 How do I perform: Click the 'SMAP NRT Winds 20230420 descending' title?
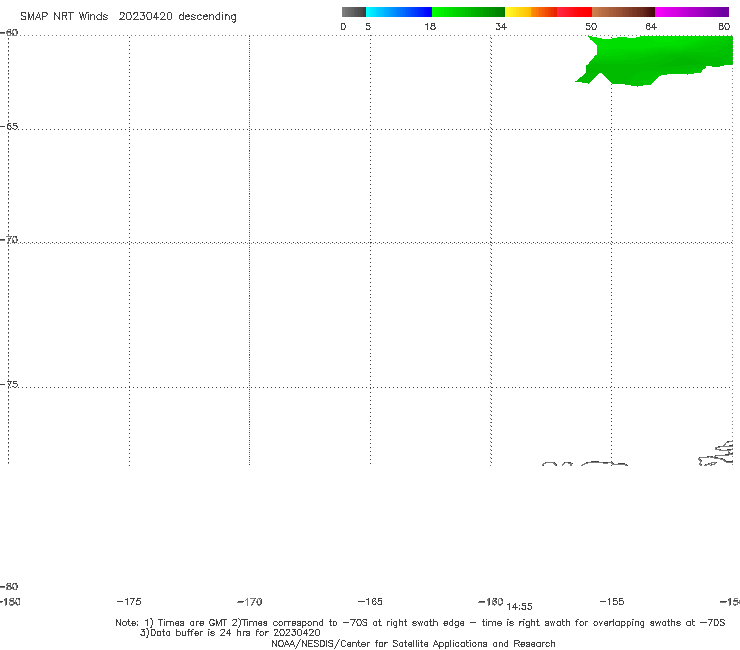(128, 17)
